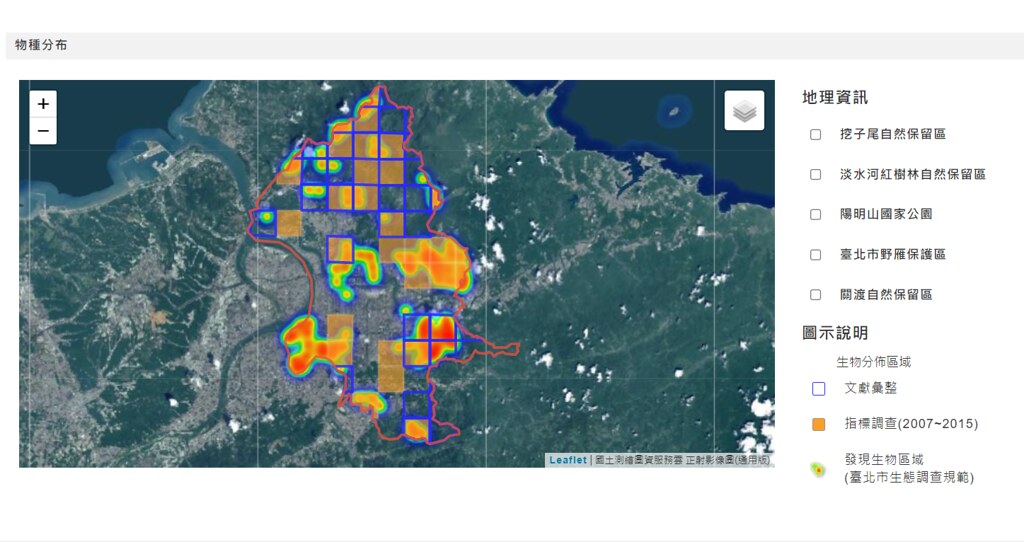The width and height of the screenshot is (1024, 542).
Task: Check 淡水河紅樹林自然保留區 layer
Action: pos(816,174)
